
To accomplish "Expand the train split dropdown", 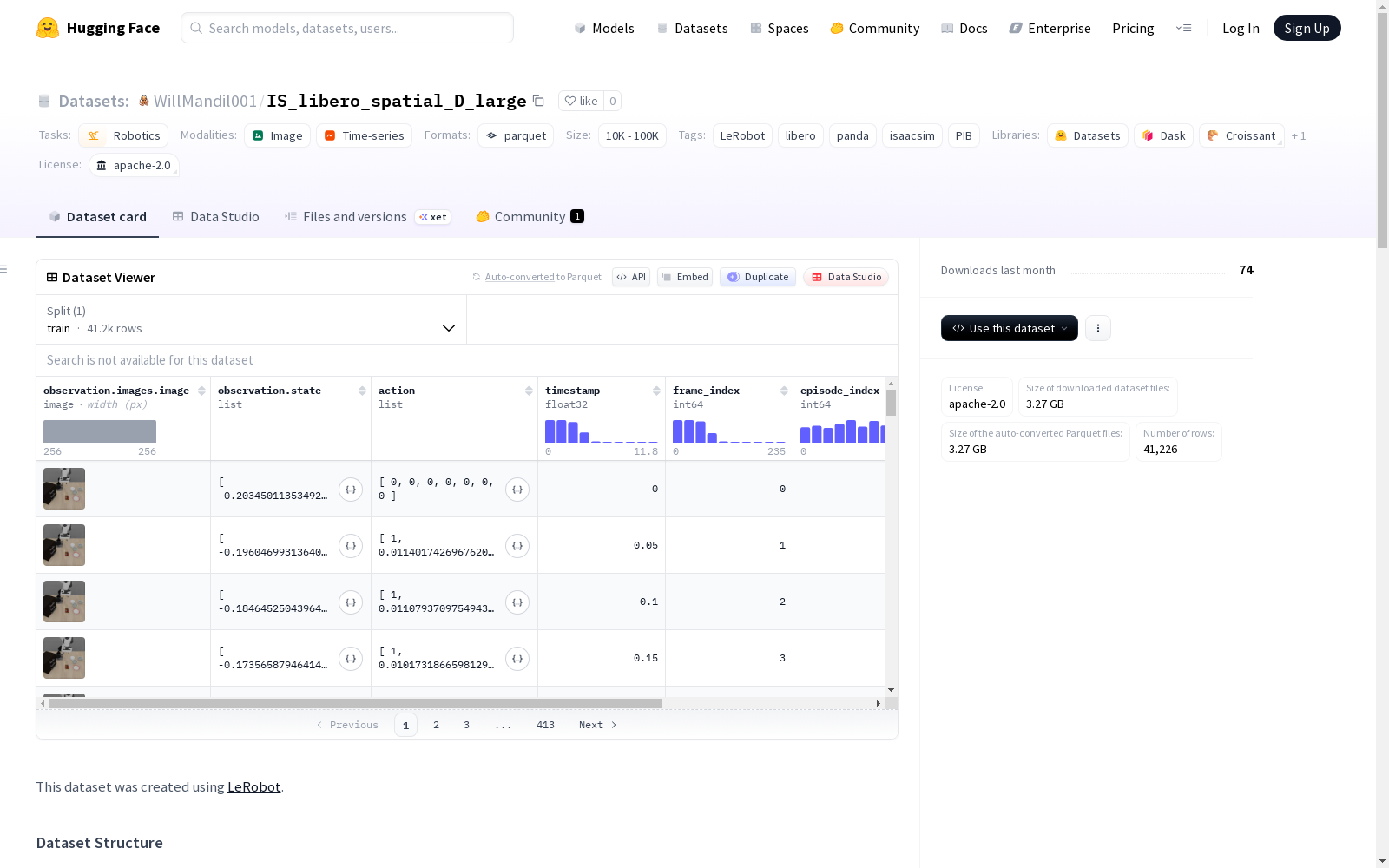I will tap(251, 319).
